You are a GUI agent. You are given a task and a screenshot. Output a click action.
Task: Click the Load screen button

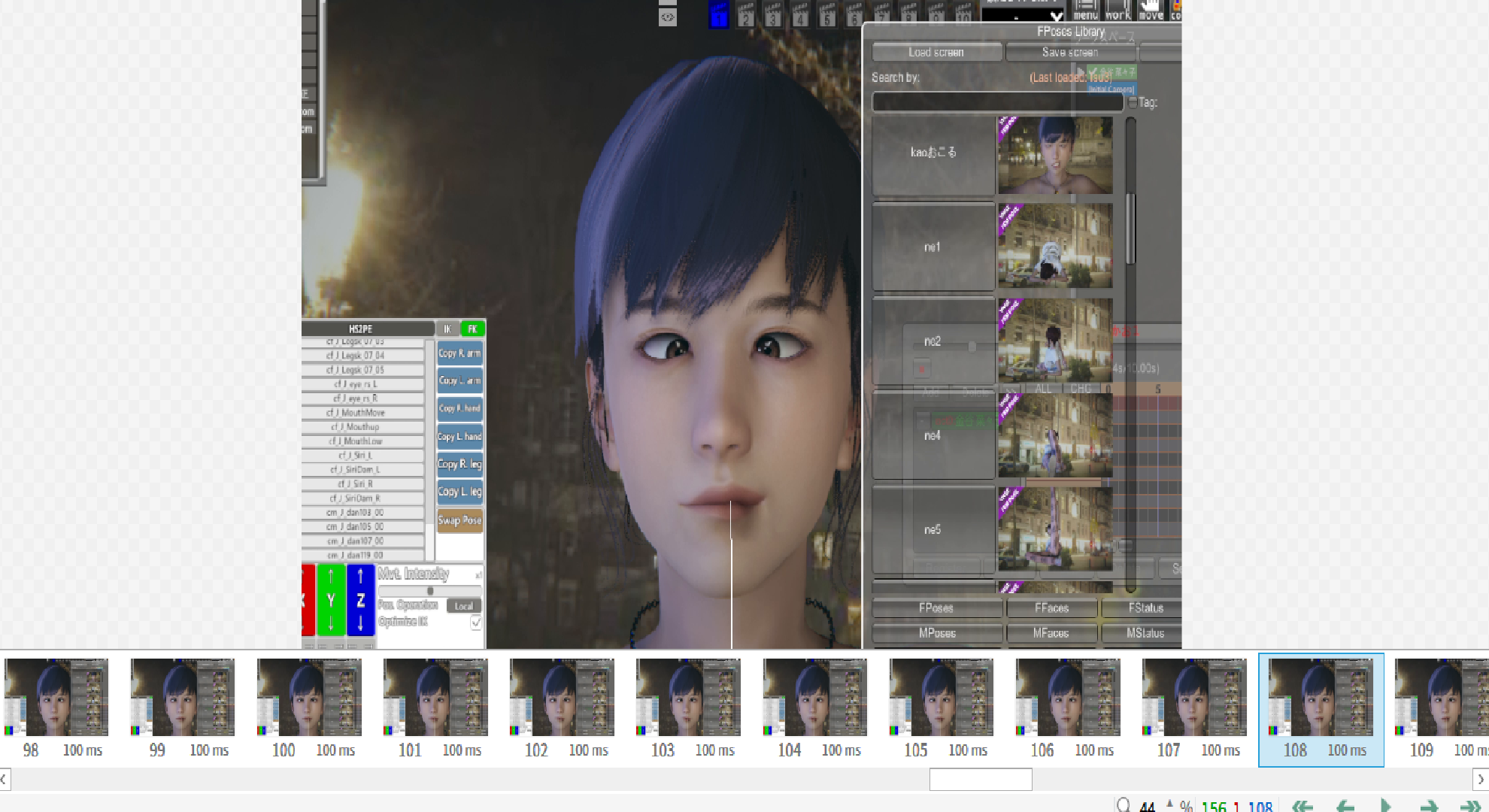click(936, 52)
